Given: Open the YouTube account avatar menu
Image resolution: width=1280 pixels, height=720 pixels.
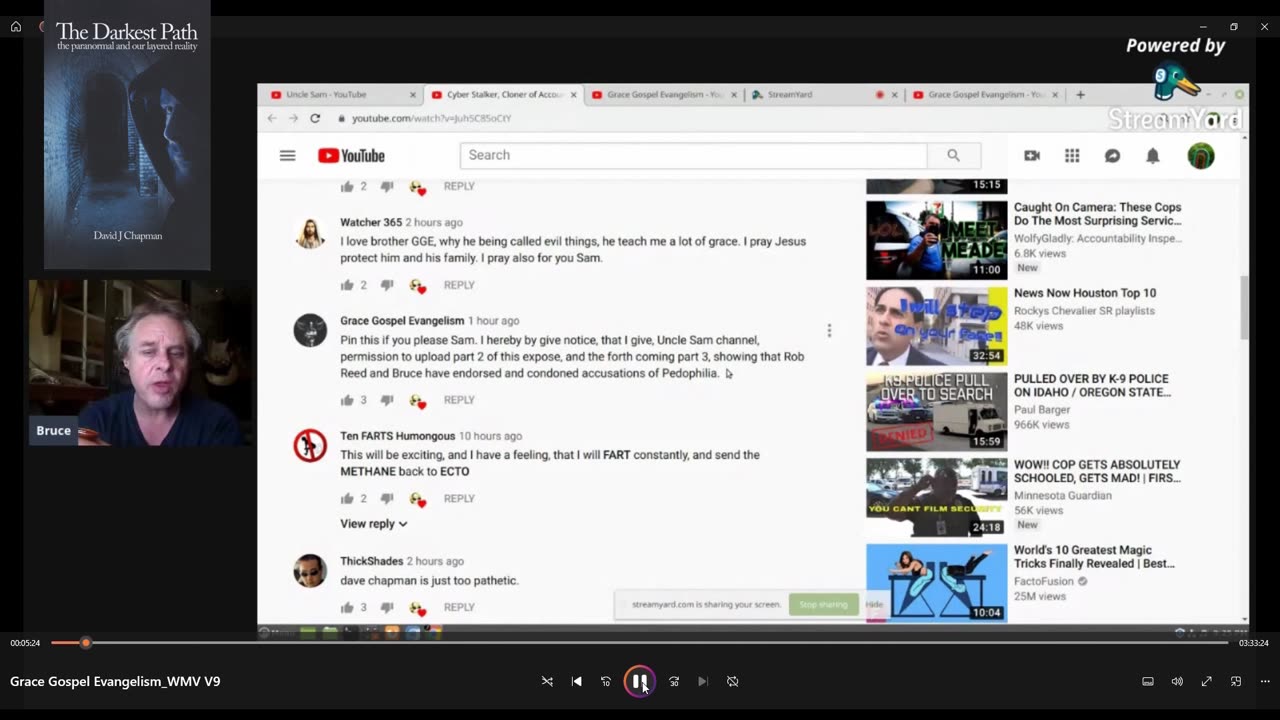Looking at the screenshot, I should 1201,155.
